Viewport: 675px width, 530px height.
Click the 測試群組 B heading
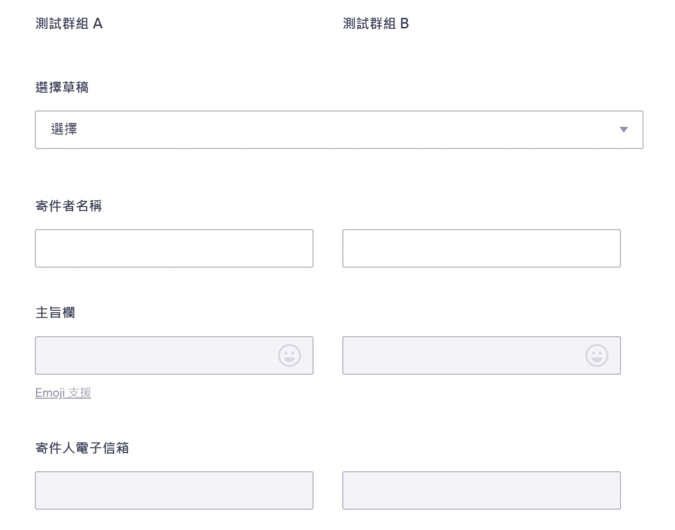[376, 23]
